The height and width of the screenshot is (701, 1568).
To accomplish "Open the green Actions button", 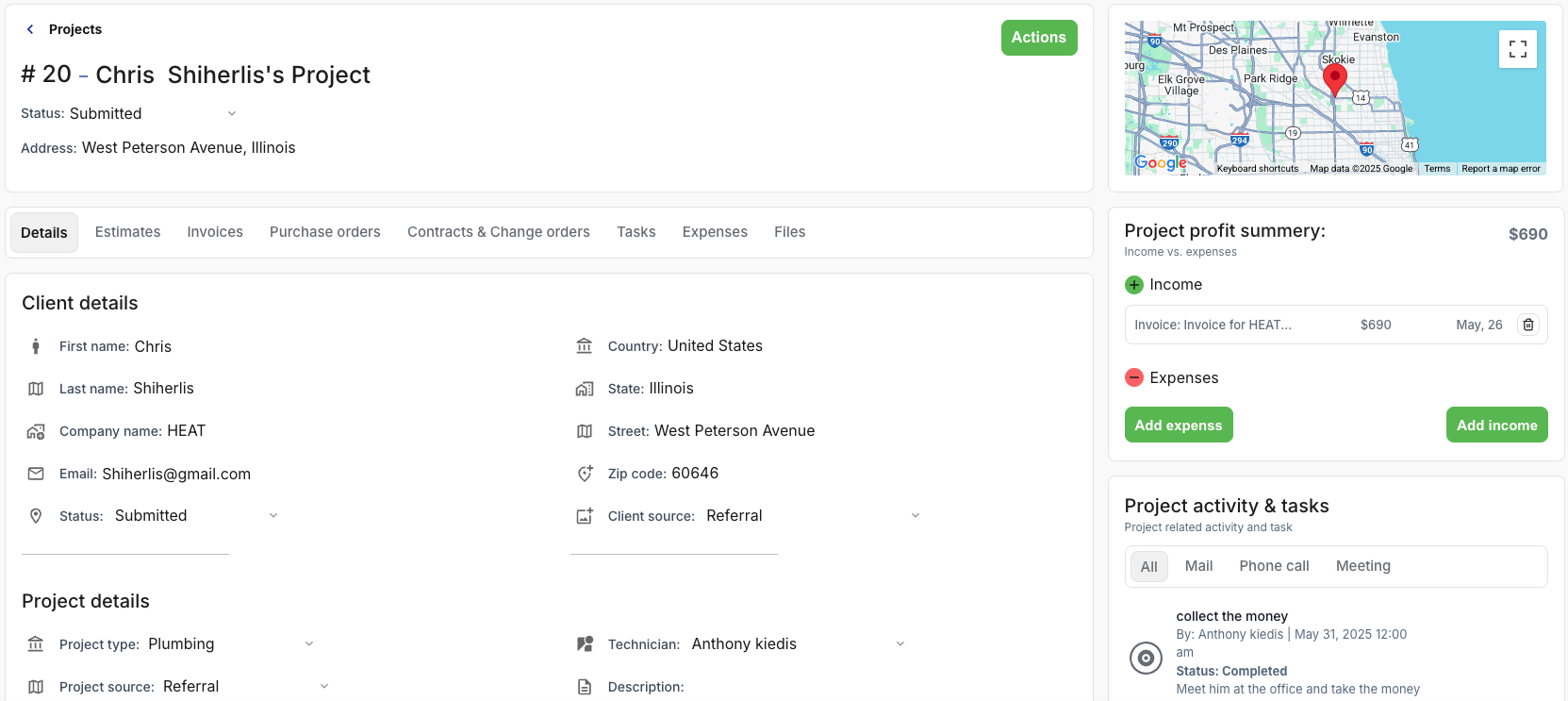I will (1039, 38).
